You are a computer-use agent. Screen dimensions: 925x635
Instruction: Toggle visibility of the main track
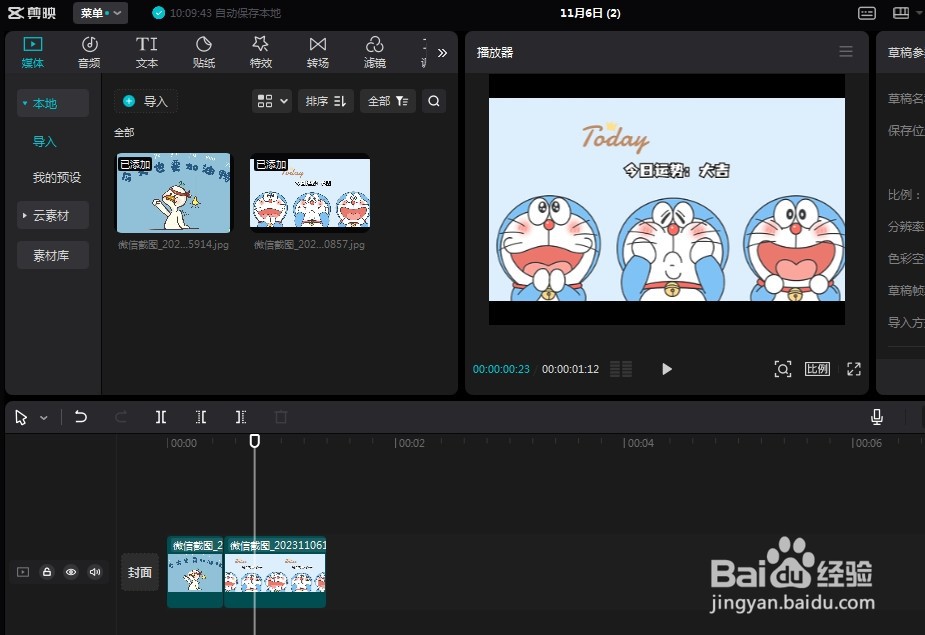71,572
